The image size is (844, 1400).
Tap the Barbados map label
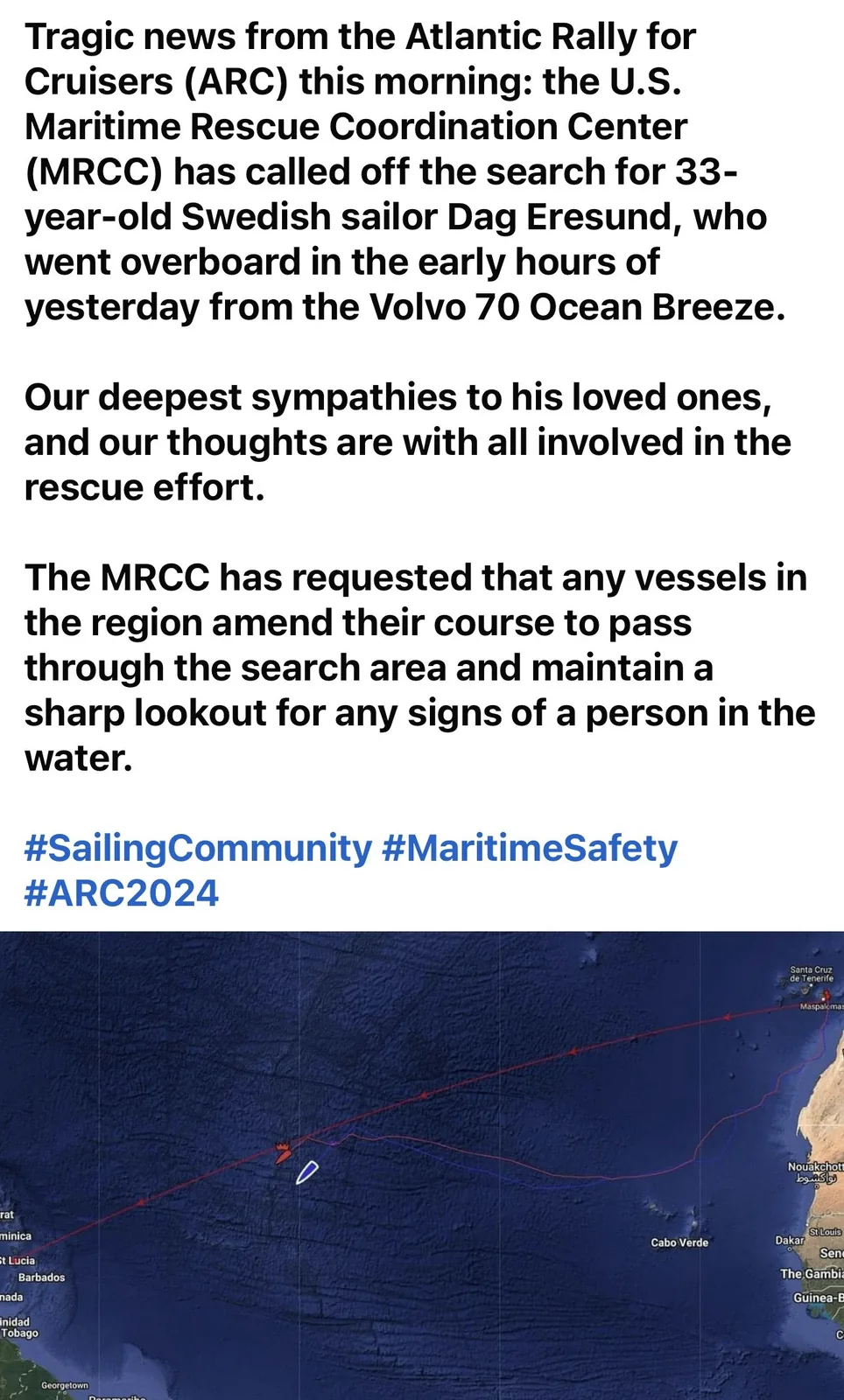[x=41, y=1277]
